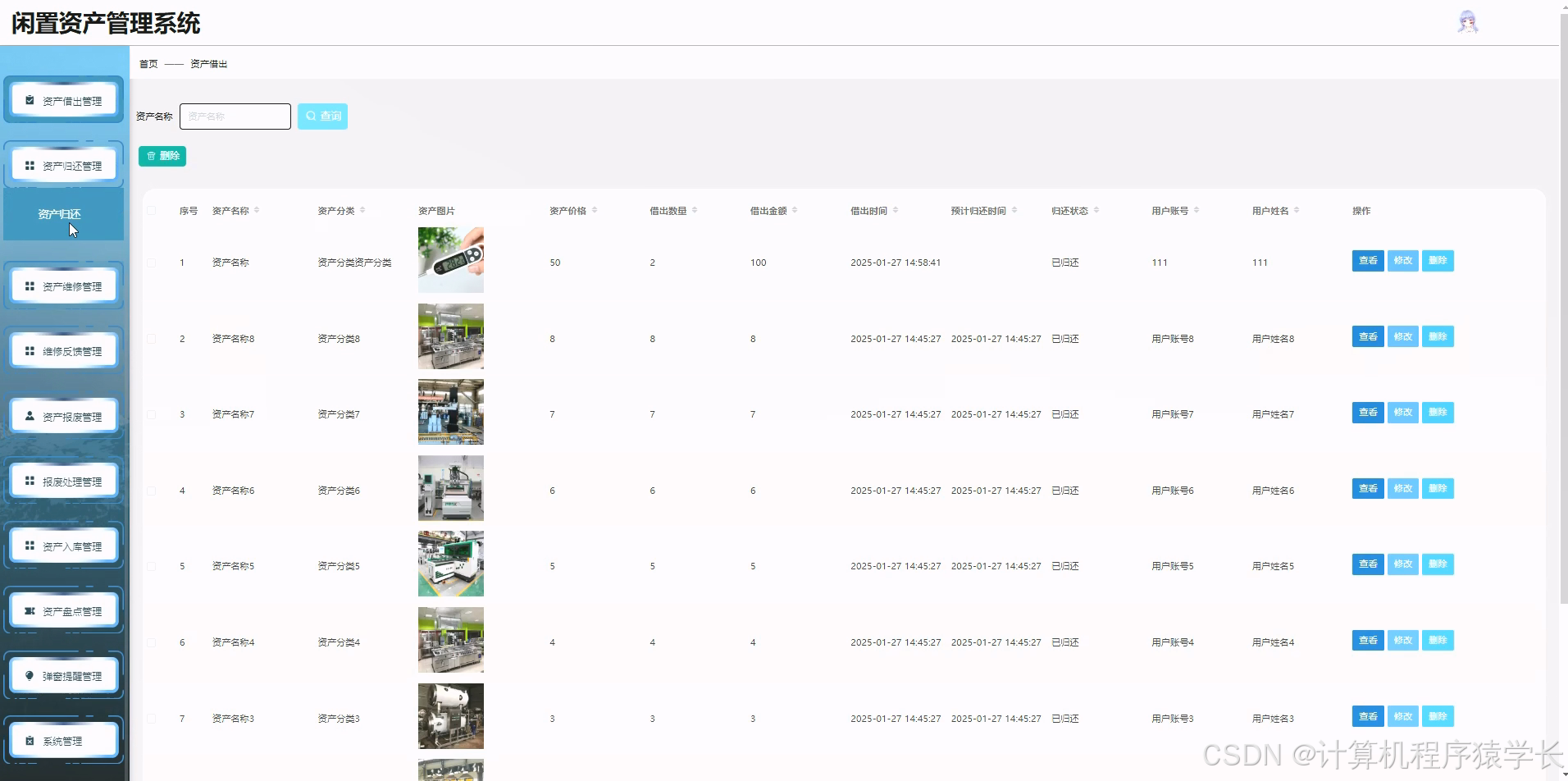Tick the checkbox for row 资产名称6

(152, 491)
